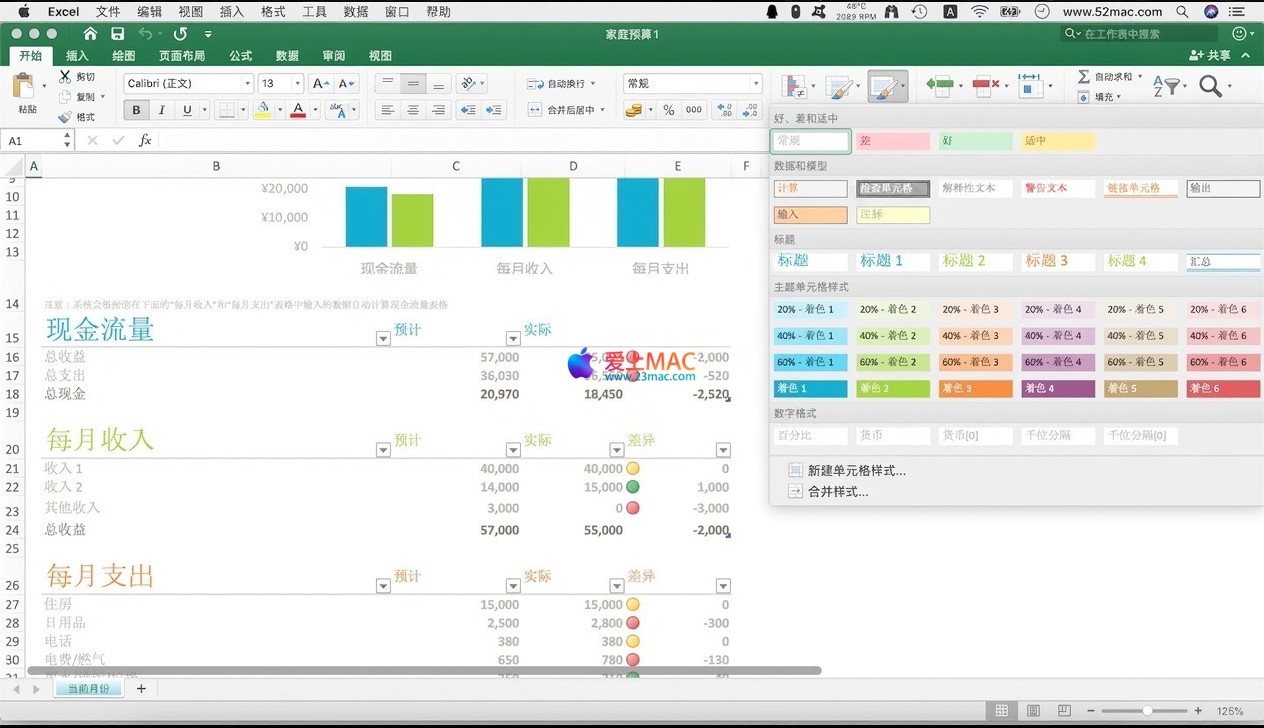Viewport: 1264px width, 728px height.
Task: Switch to the 公式 ribbon tab
Action: (x=240, y=56)
